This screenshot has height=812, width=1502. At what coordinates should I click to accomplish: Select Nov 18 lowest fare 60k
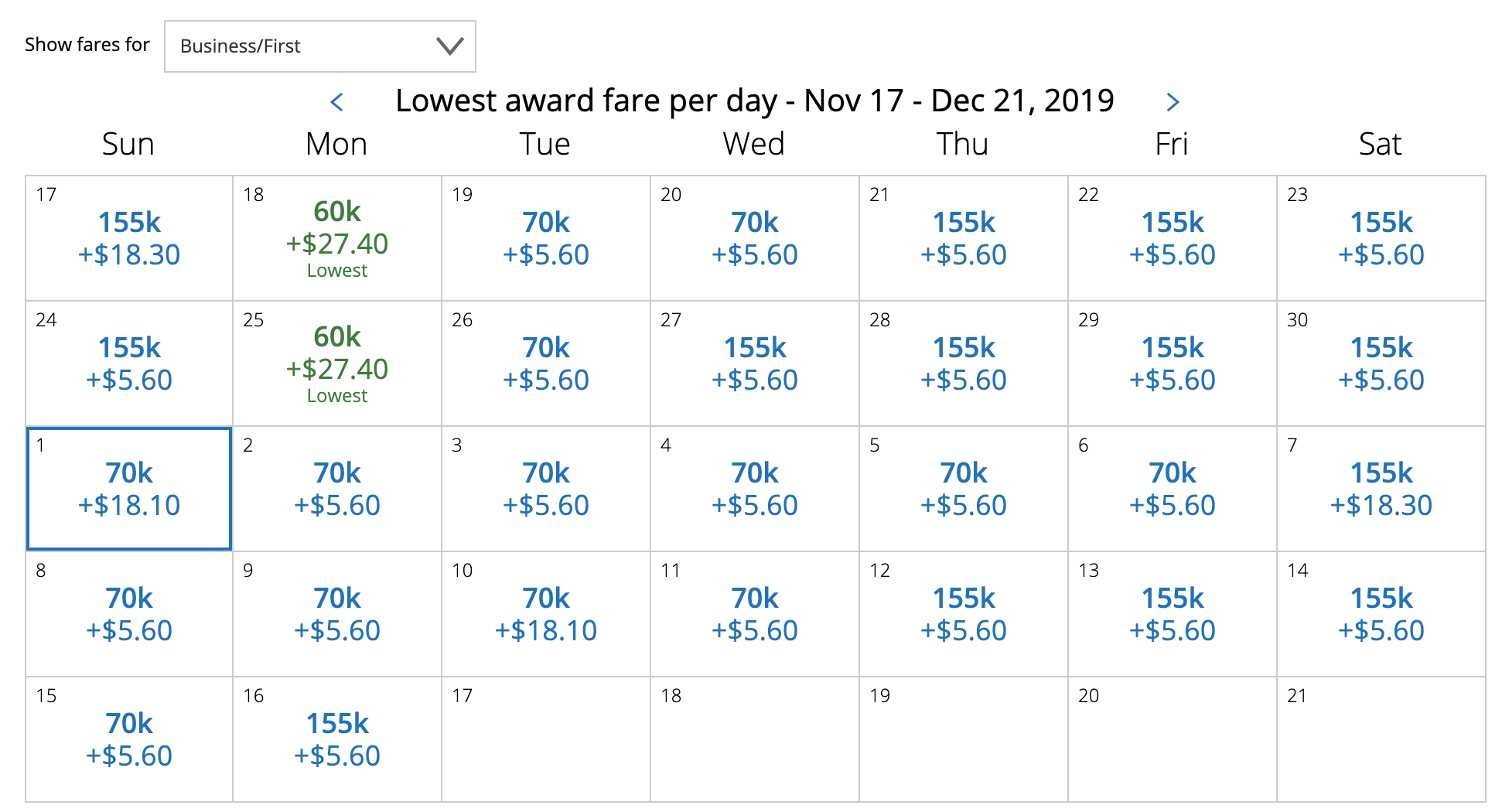click(337, 238)
